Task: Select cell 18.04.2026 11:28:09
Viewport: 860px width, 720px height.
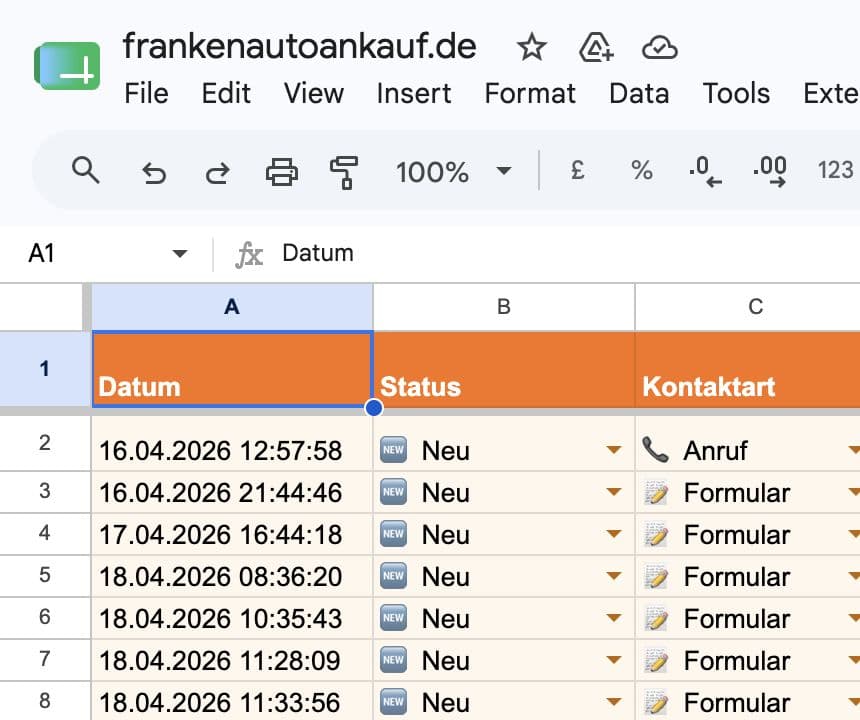Action: (x=233, y=660)
